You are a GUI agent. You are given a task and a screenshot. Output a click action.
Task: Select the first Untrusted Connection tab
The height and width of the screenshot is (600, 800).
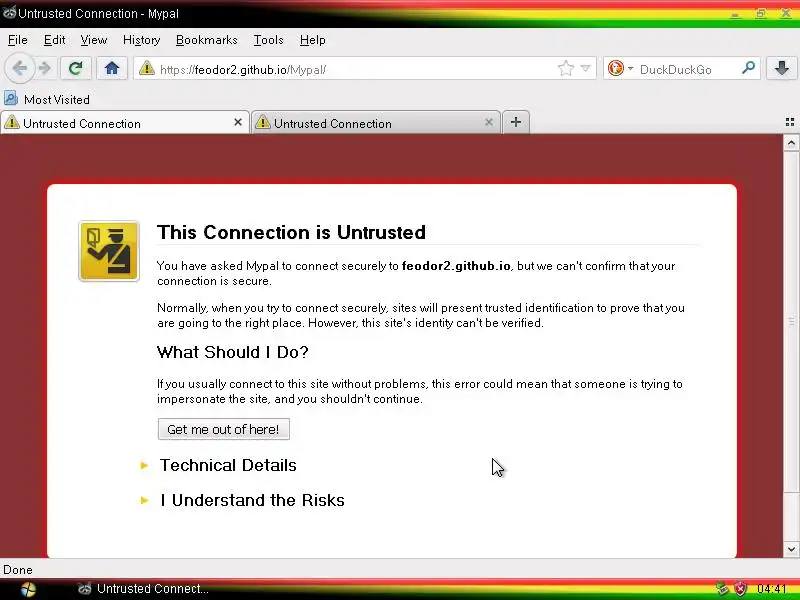pyautogui.click(x=124, y=123)
